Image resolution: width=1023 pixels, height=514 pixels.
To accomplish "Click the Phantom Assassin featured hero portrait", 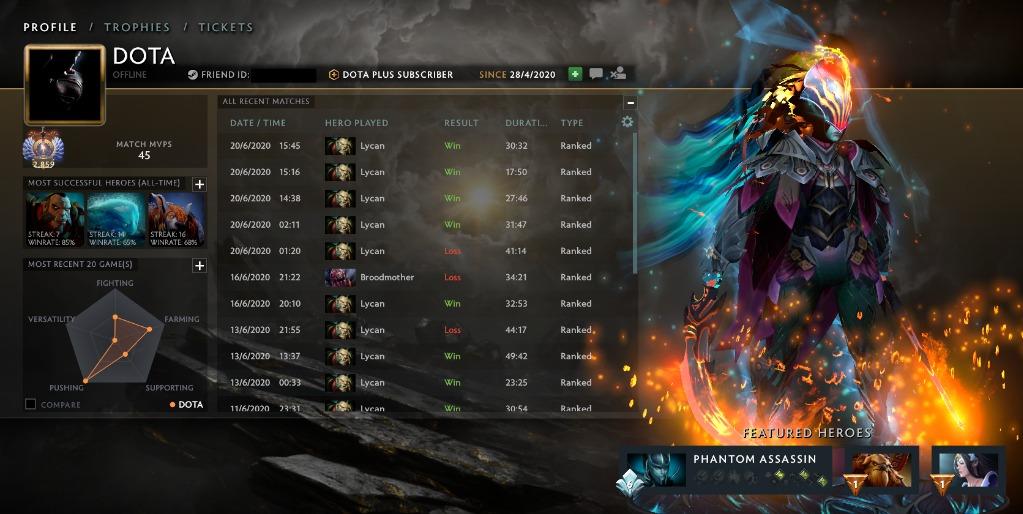I will 656,470.
